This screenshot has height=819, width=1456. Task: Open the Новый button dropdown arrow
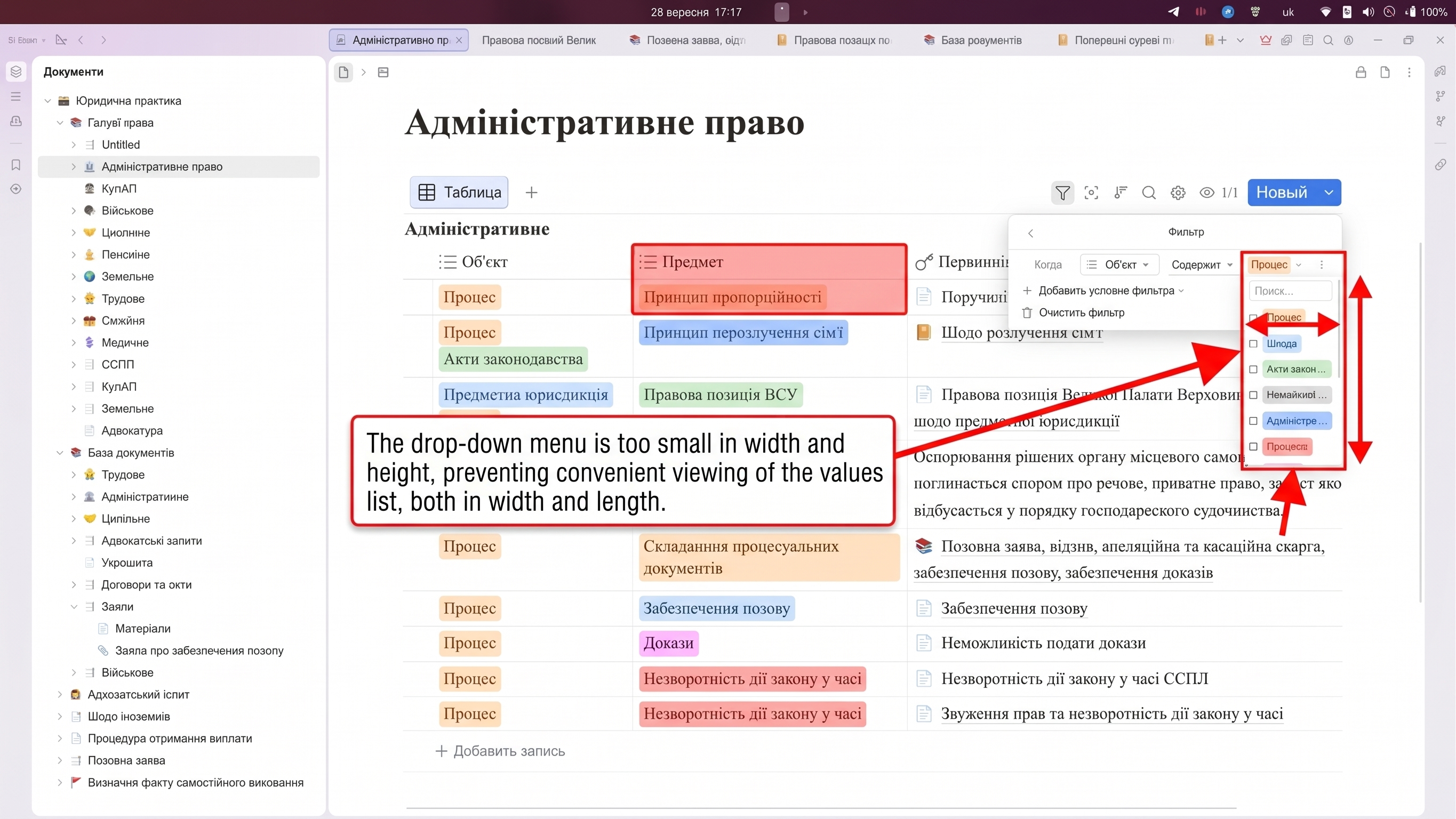tap(1329, 192)
